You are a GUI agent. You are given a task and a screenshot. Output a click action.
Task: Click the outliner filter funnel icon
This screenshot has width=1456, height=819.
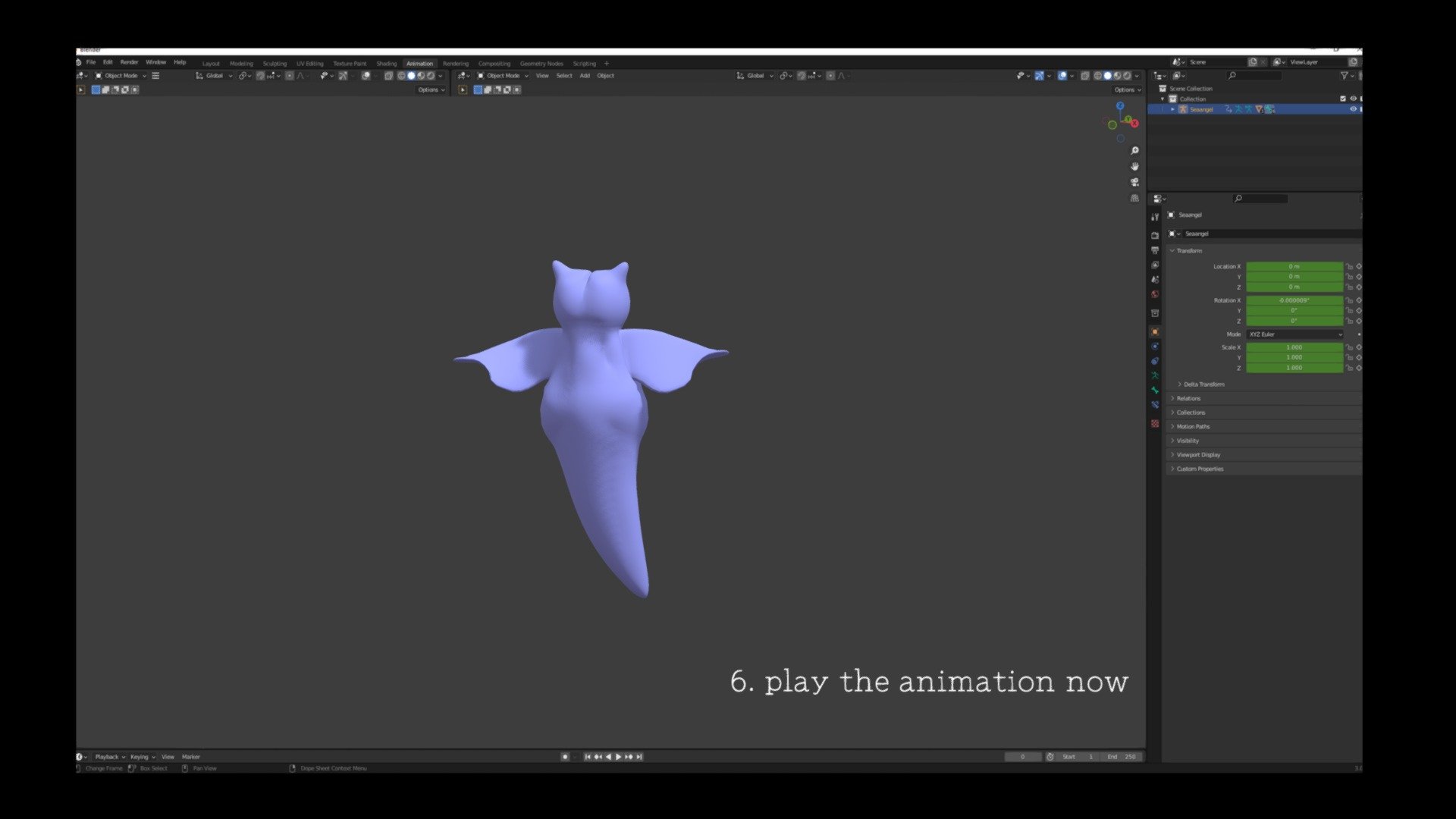1345,76
